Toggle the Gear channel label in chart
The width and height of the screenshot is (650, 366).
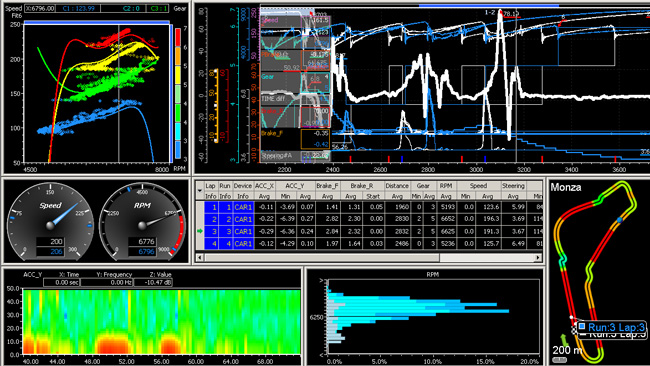click(267, 77)
